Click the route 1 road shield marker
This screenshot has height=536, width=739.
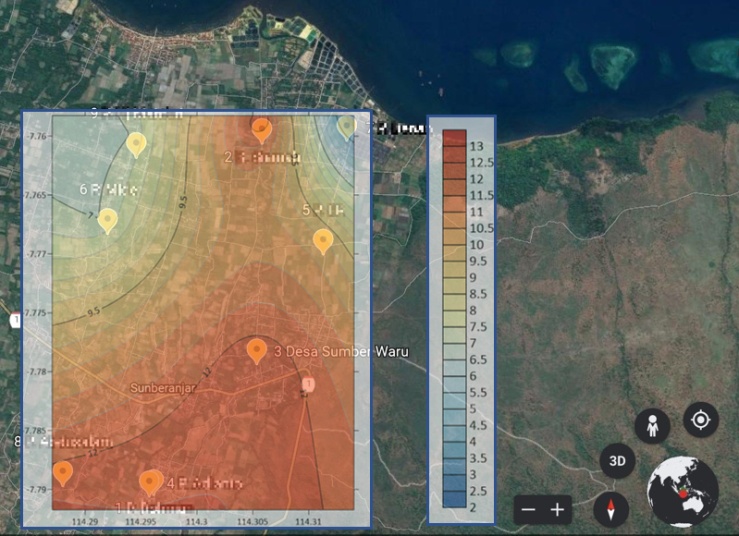click(x=16, y=320)
